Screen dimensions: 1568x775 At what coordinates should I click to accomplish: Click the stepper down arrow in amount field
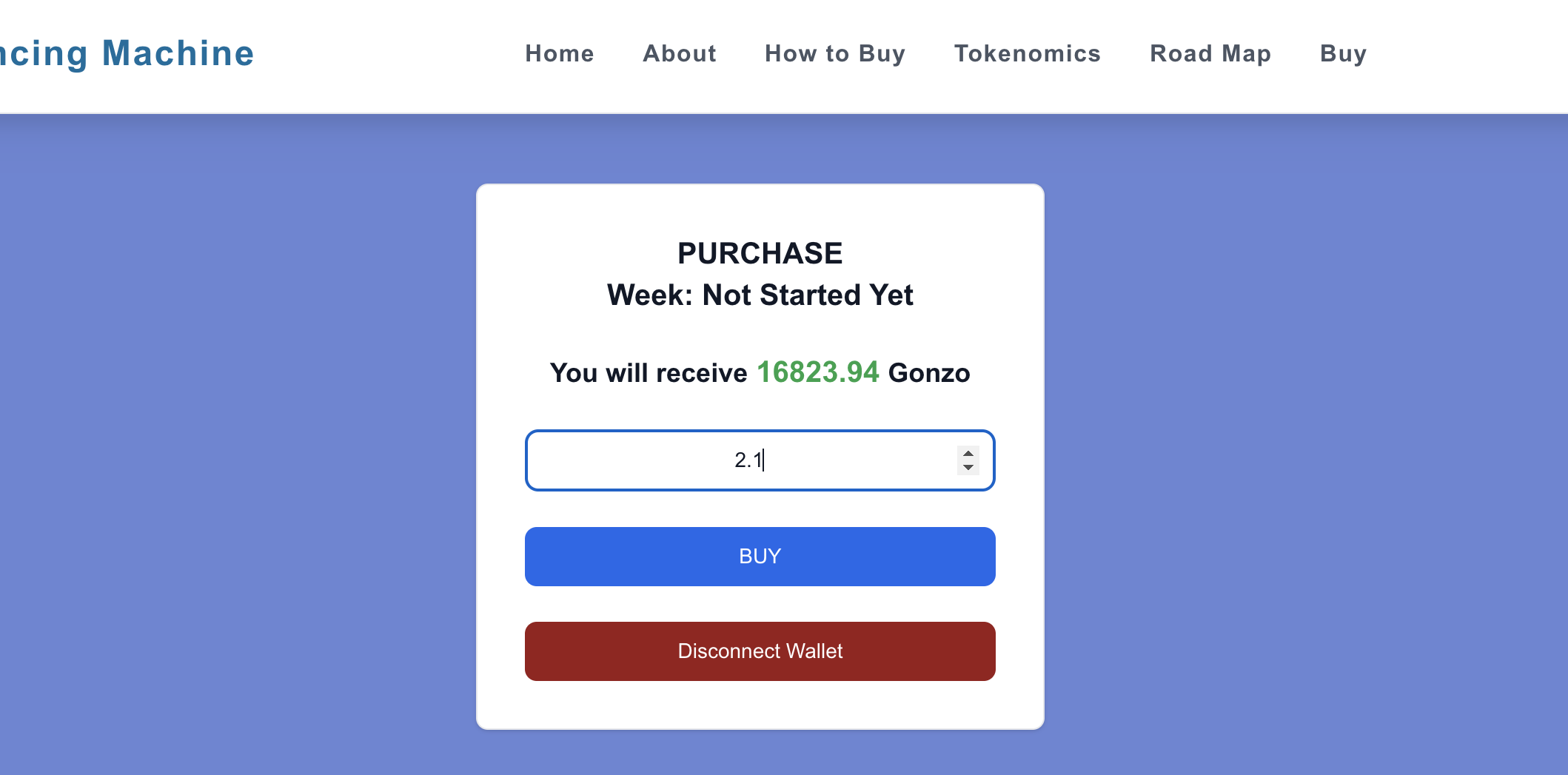click(x=968, y=467)
